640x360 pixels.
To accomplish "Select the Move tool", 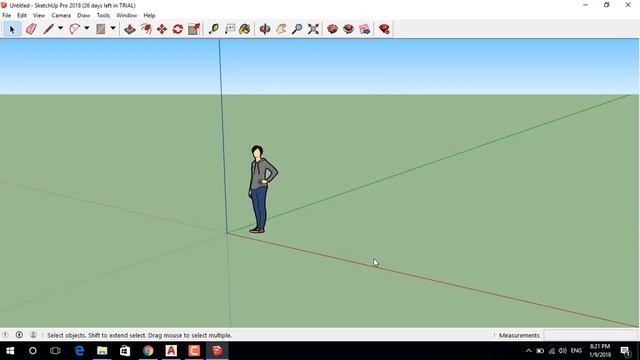I will (162, 29).
